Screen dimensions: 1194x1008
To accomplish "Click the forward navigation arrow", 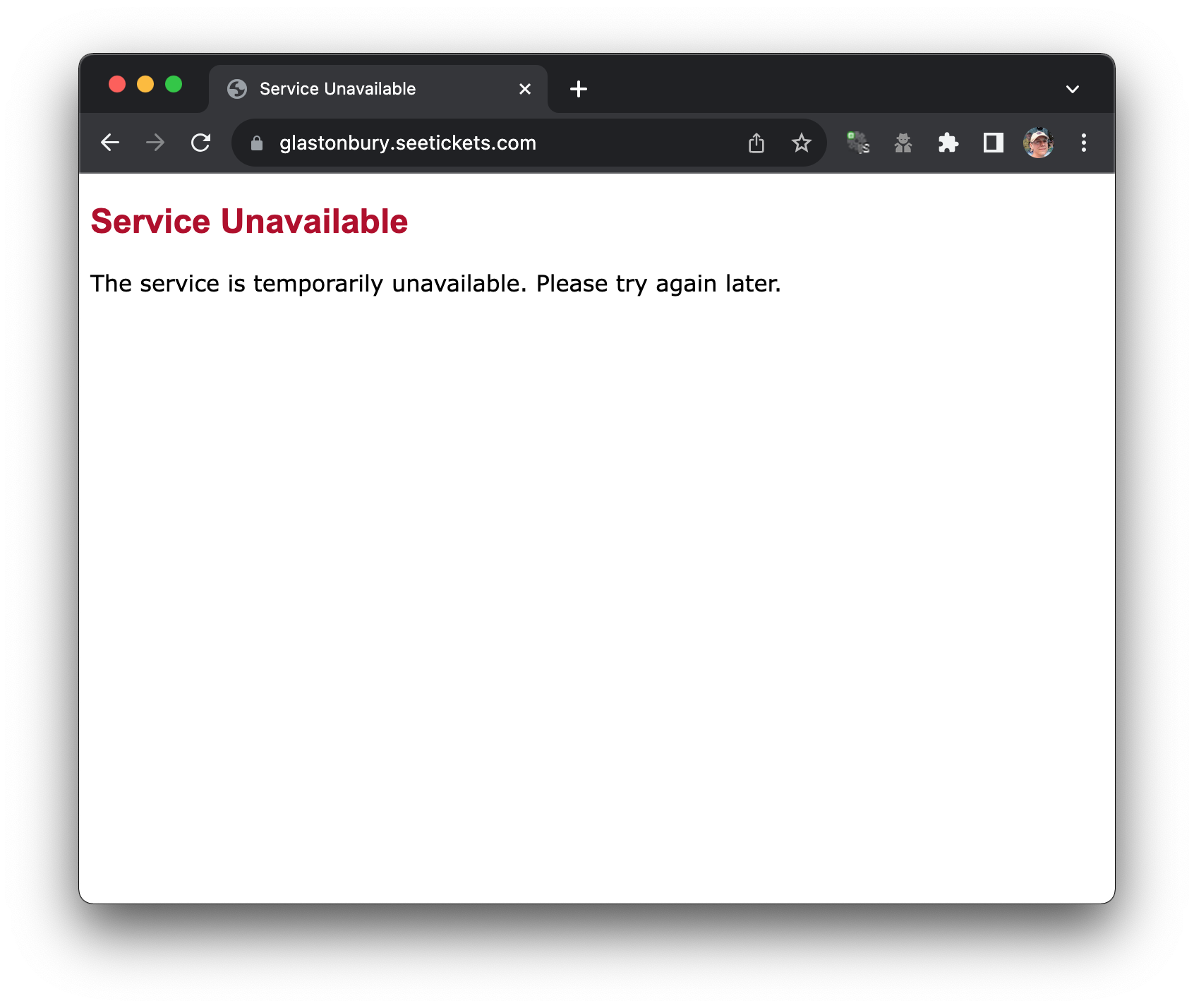I will 155,143.
